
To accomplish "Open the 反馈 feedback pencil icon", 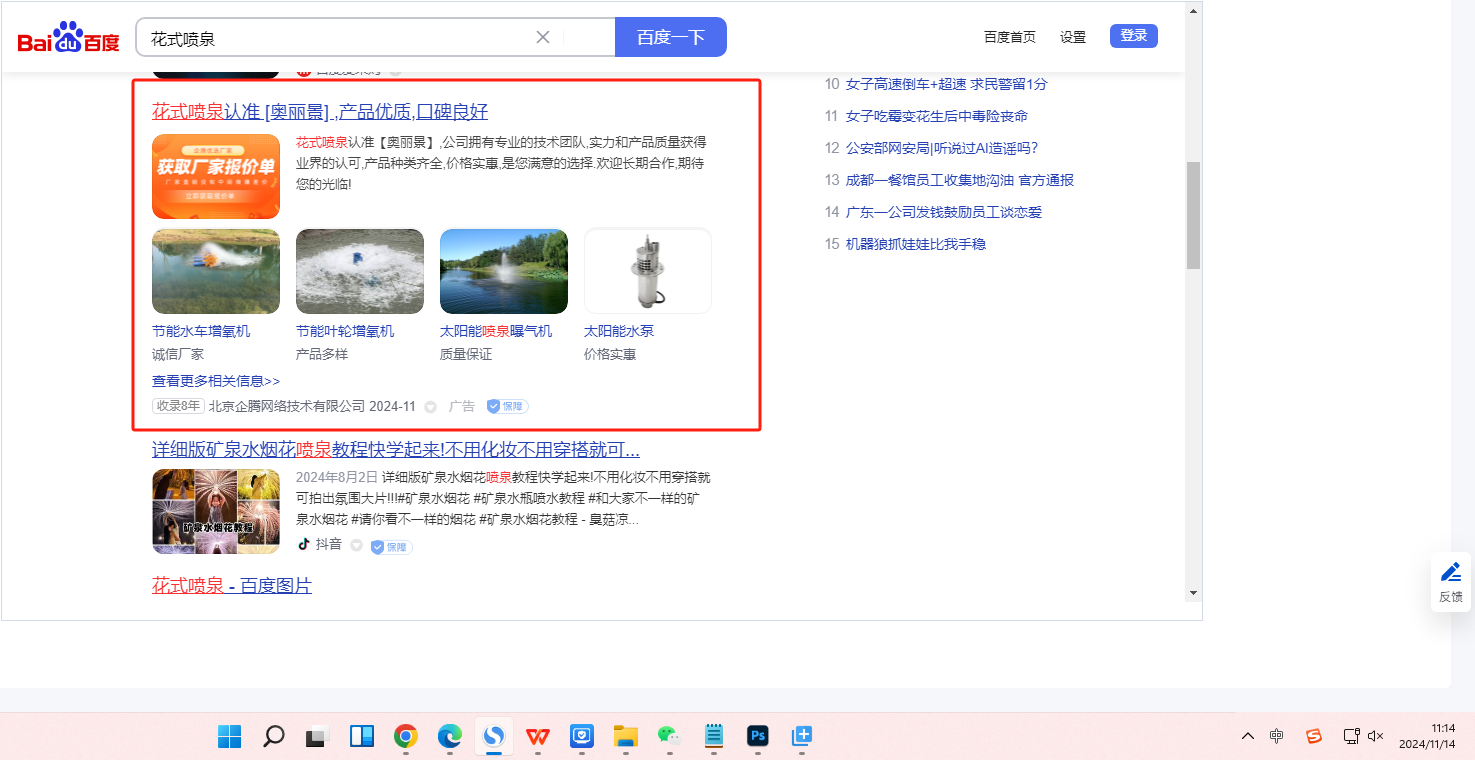I will [x=1450, y=573].
